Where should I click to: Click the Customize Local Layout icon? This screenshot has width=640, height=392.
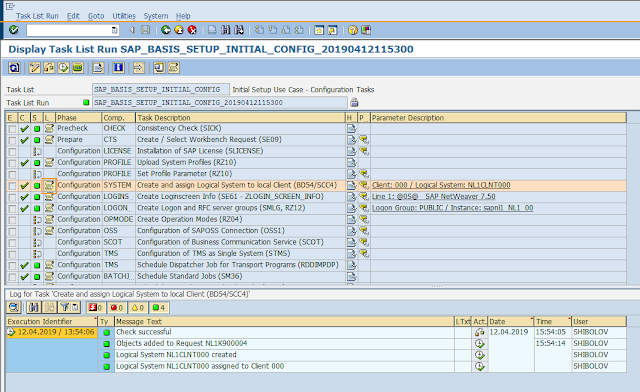366,30
